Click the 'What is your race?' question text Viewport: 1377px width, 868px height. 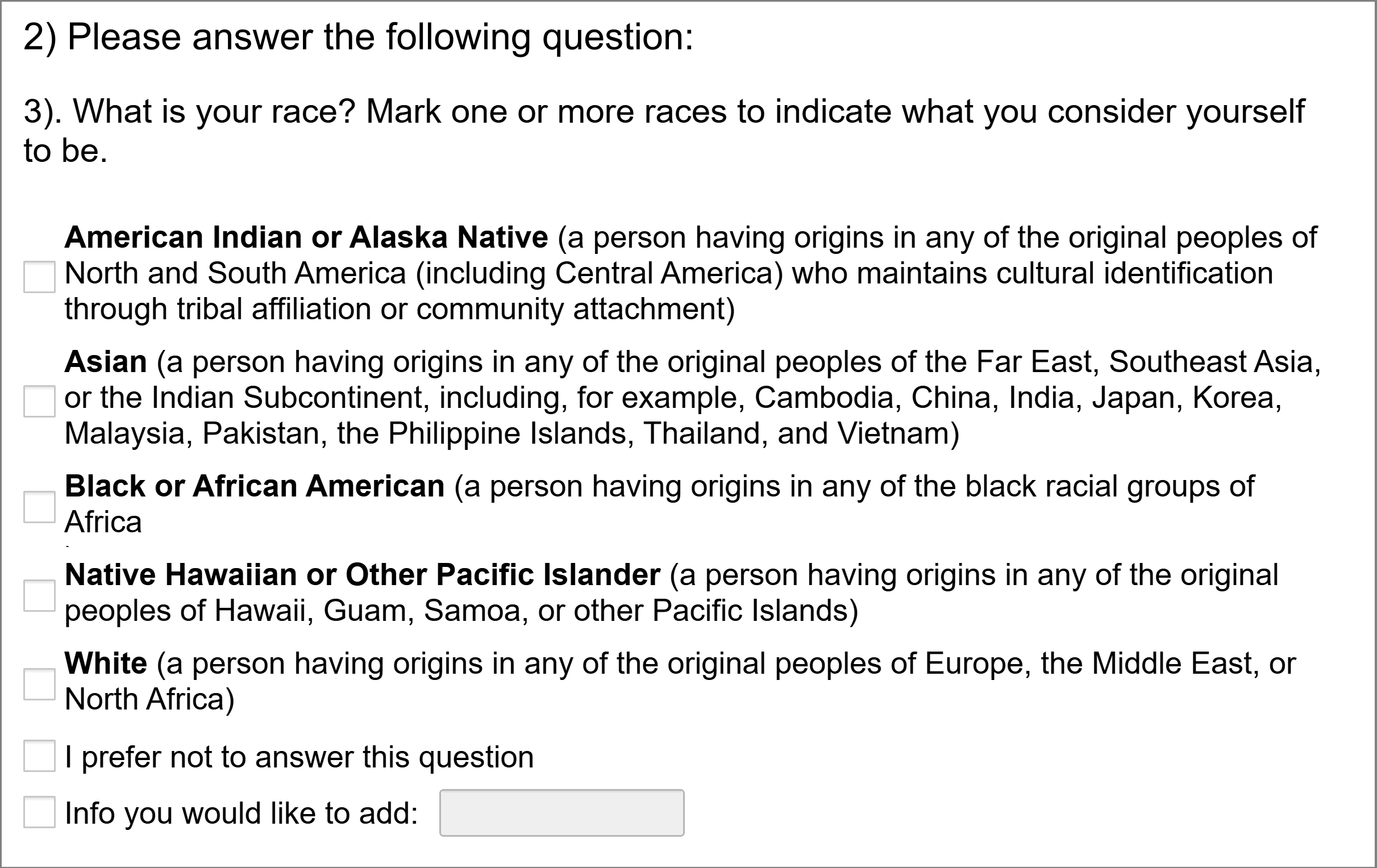coord(663,111)
